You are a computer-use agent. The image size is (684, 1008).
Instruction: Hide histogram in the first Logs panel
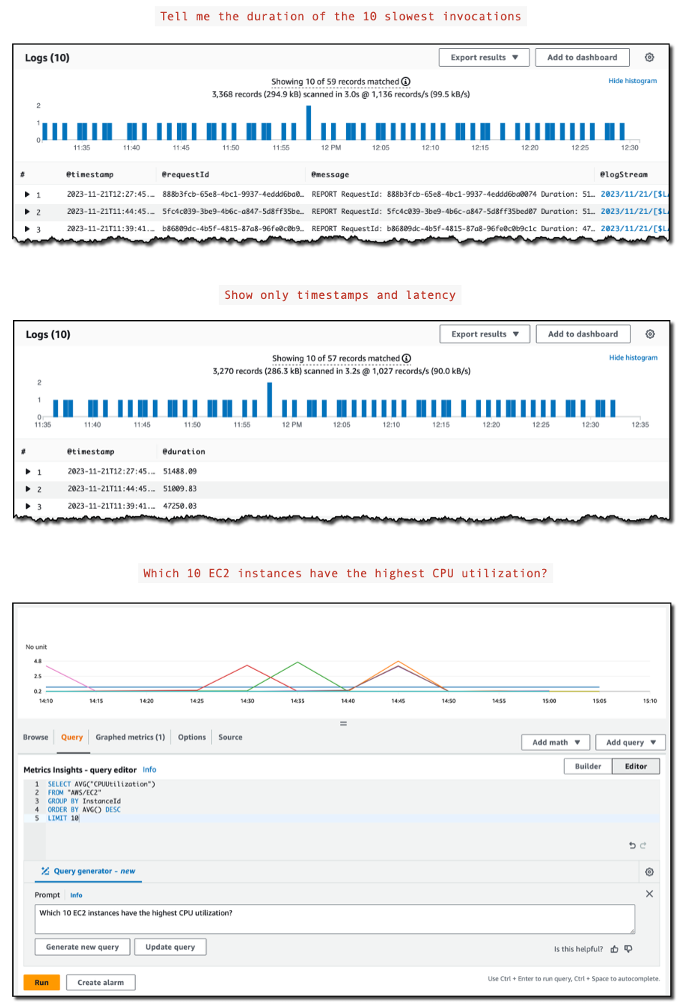pos(633,81)
